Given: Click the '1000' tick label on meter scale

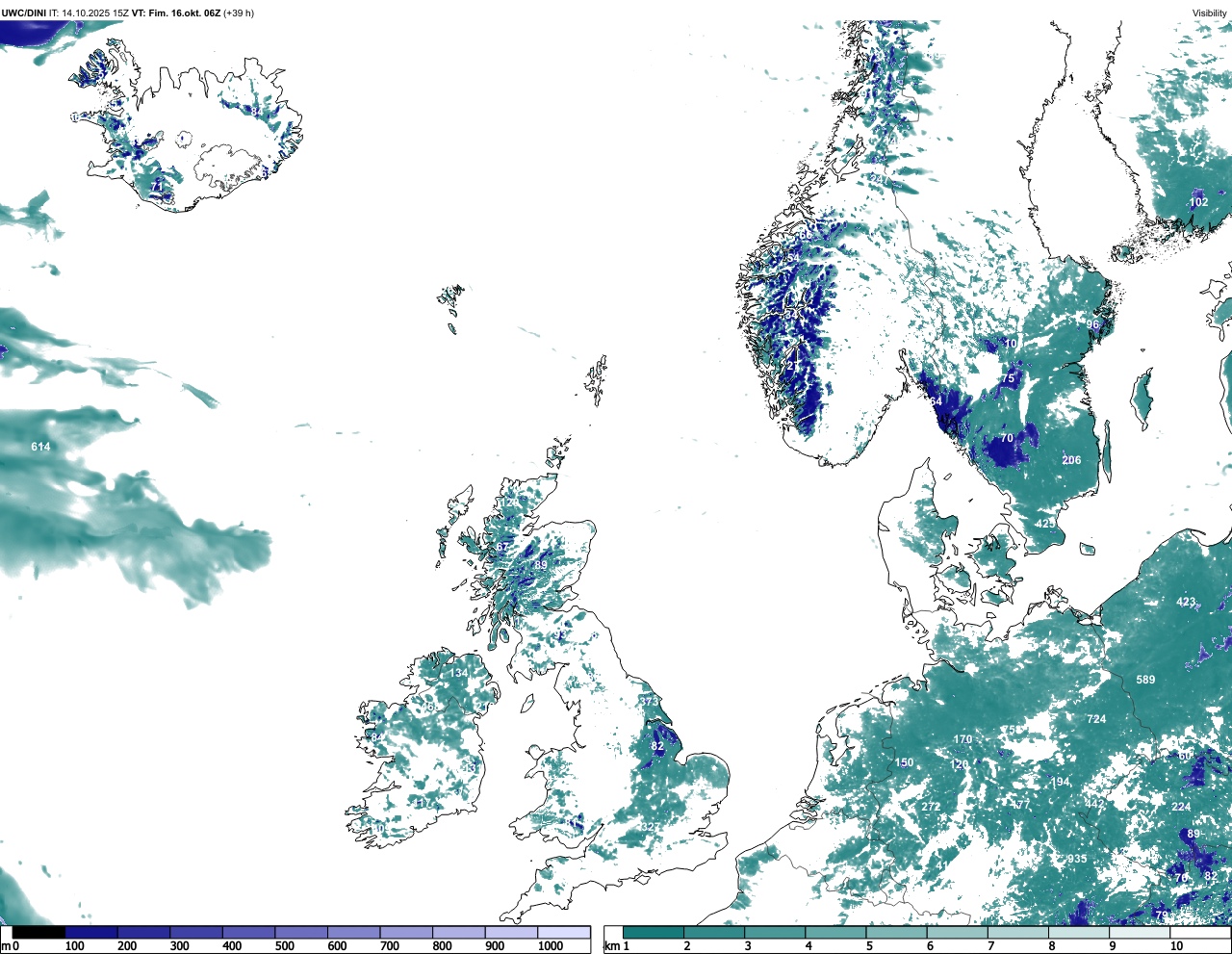Looking at the screenshot, I should (x=551, y=946).
